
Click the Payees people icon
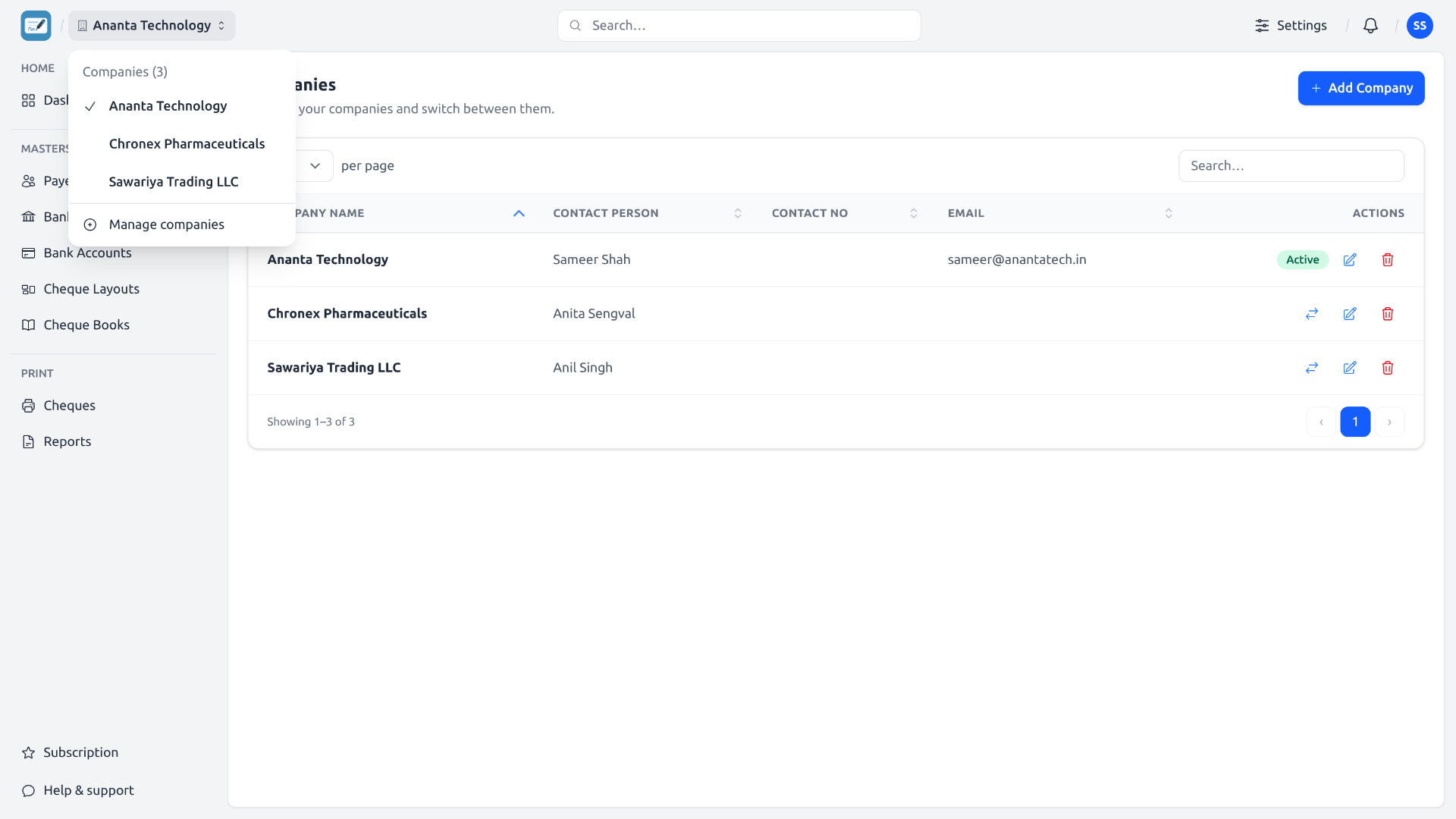point(29,181)
